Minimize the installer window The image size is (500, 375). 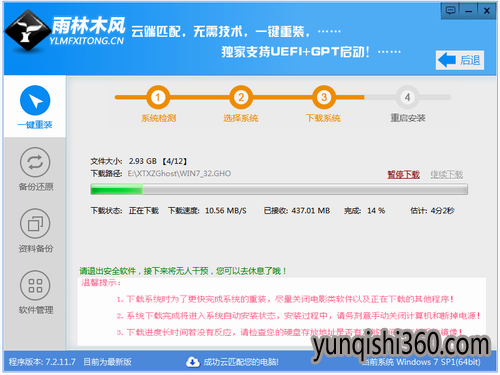click(x=469, y=11)
